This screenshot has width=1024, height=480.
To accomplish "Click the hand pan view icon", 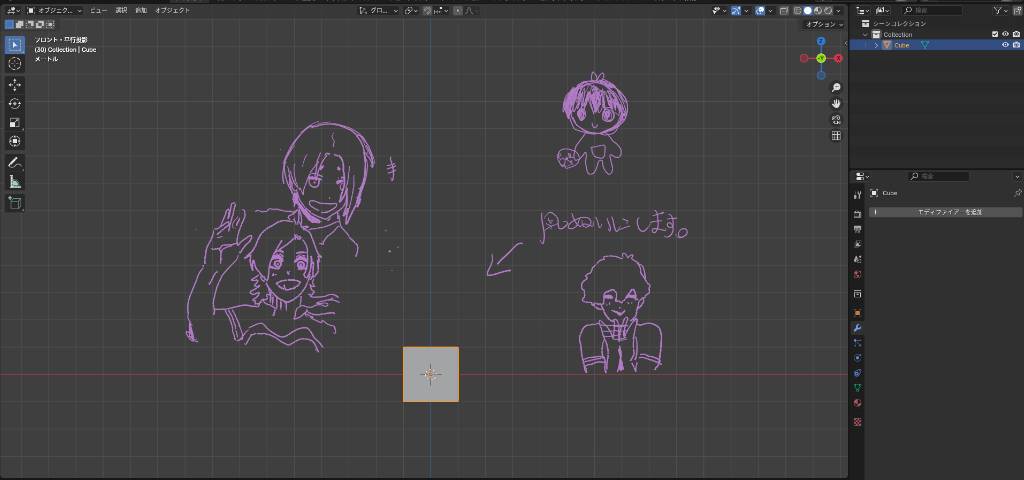I will click(x=836, y=104).
